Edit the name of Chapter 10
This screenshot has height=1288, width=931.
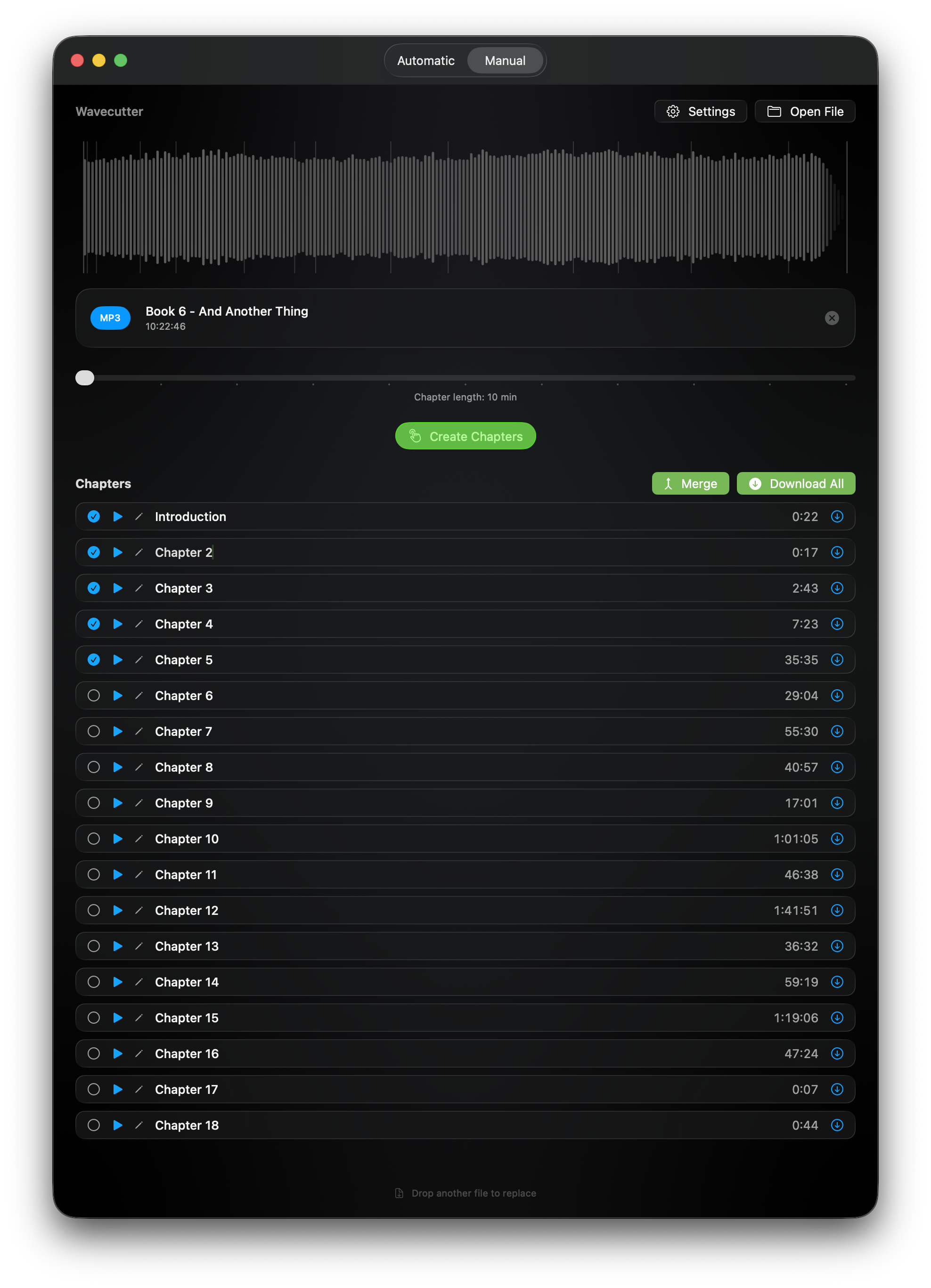click(x=139, y=838)
